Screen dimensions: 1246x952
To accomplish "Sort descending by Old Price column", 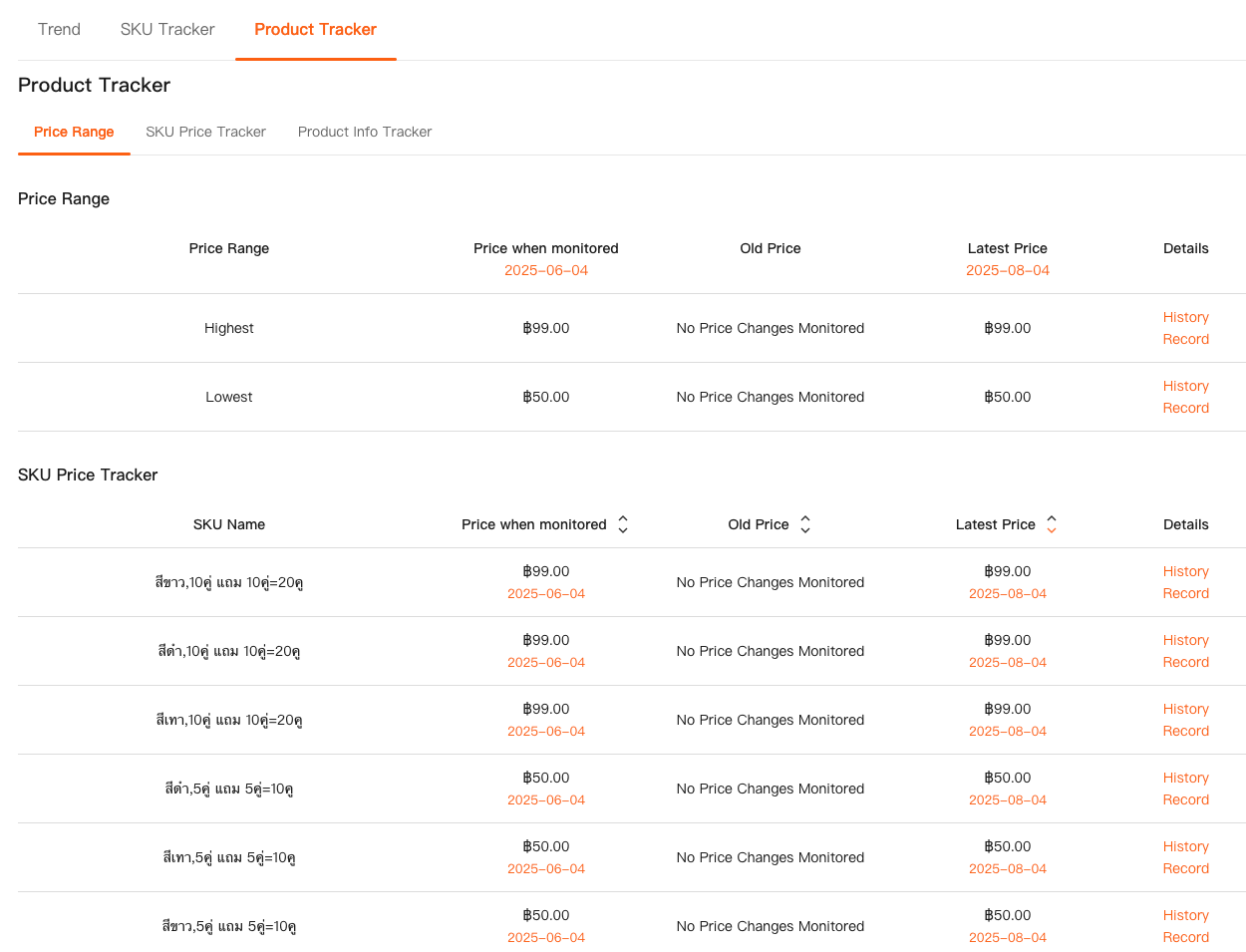I will tap(804, 529).
